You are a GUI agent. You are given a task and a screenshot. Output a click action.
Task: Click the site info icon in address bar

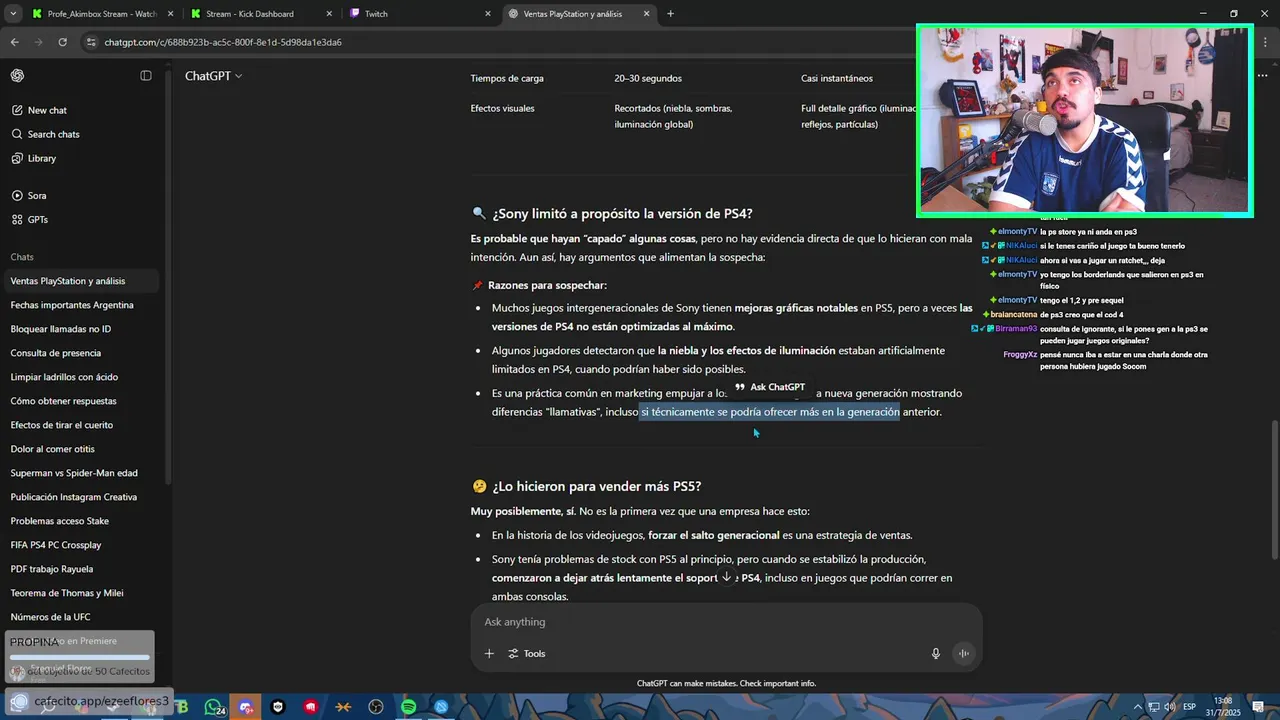[x=91, y=42]
